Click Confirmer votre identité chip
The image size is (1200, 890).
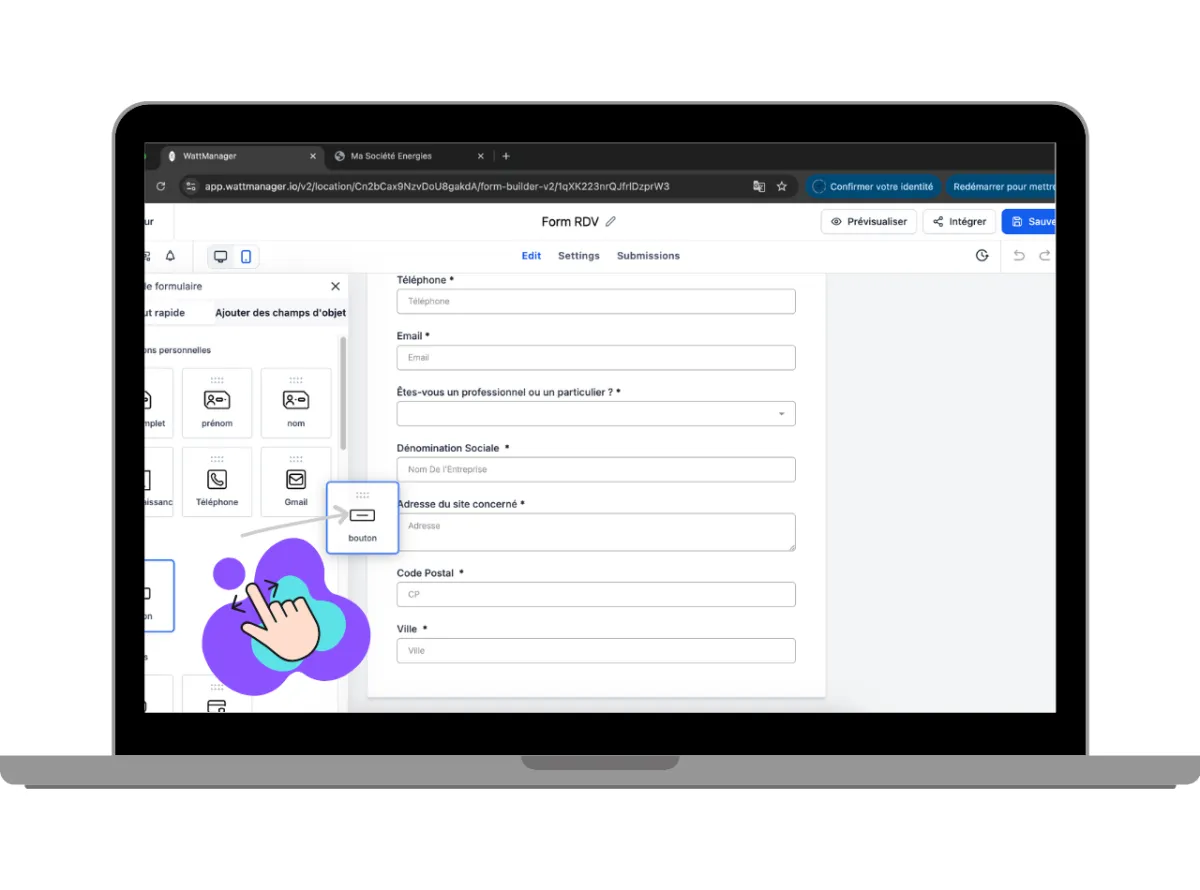872,186
